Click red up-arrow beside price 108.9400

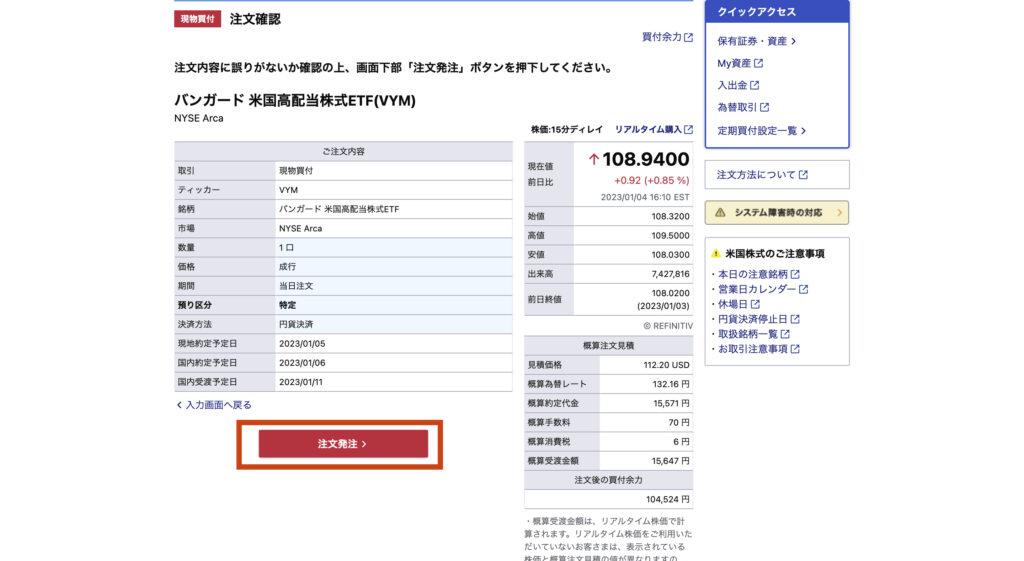(594, 159)
